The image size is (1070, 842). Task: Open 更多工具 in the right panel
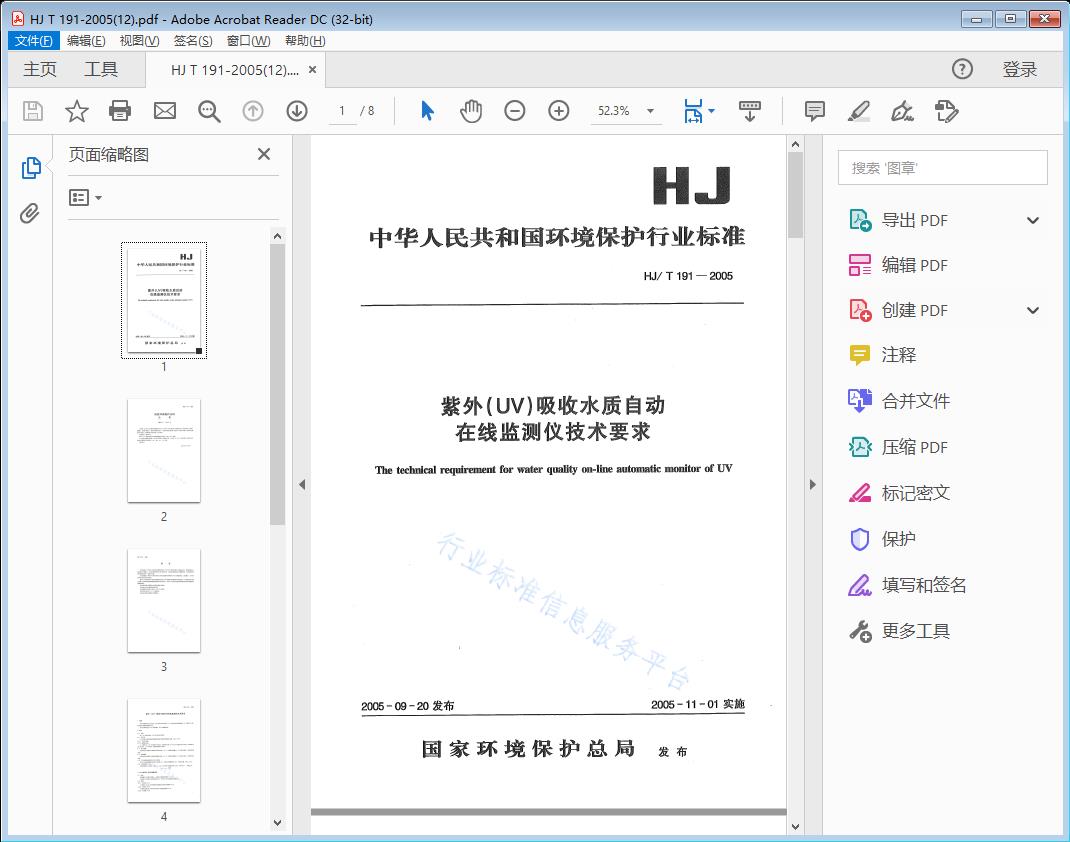tap(915, 631)
